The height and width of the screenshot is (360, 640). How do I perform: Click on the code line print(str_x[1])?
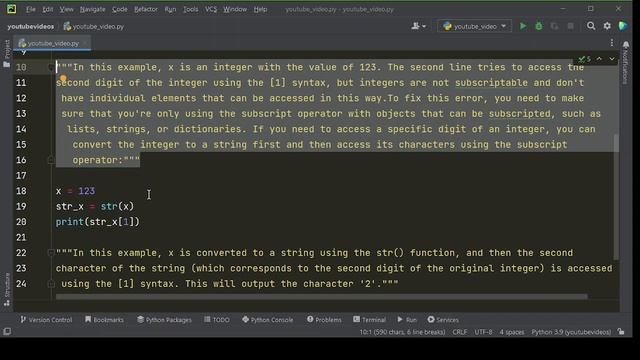pyautogui.click(x=98, y=222)
